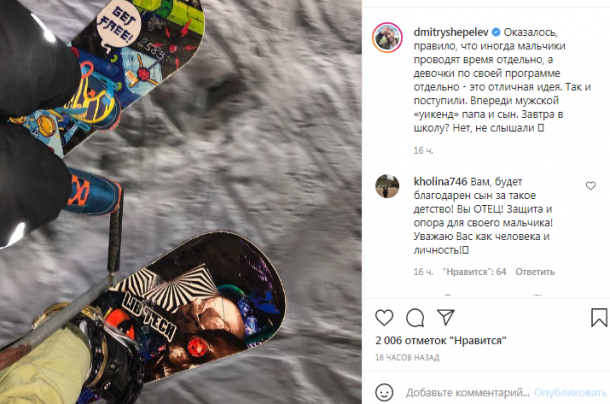Save the post with the bookmark icon

point(599,317)
